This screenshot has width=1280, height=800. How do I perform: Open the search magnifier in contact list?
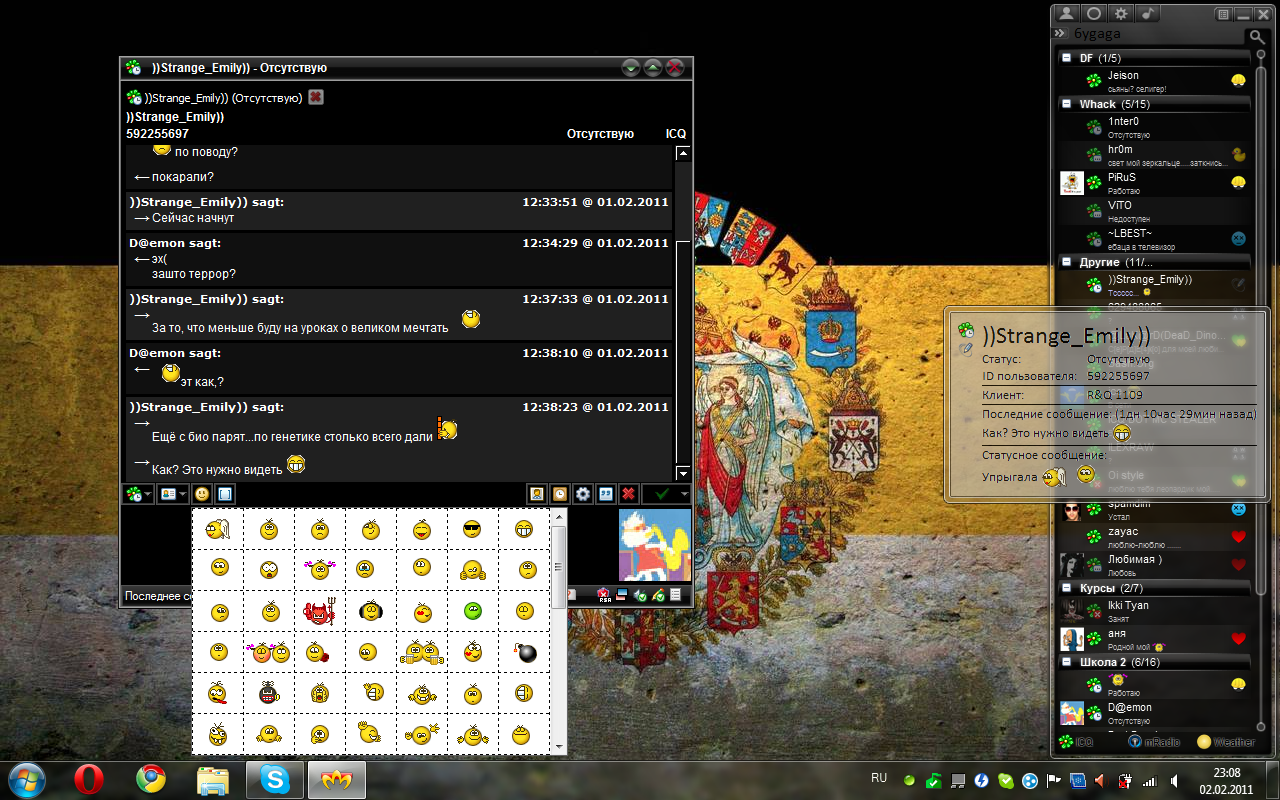tap(1255, 36)
